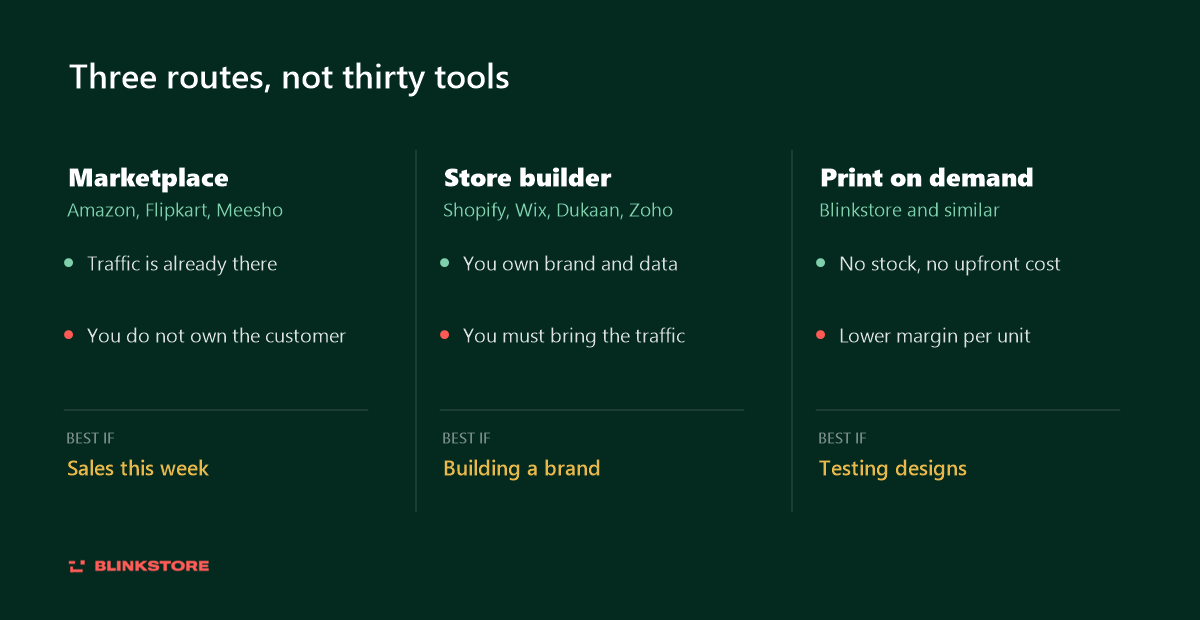Click BEST IF label above 'Testing designs'

pyautogui.click(x=842, y=438)
